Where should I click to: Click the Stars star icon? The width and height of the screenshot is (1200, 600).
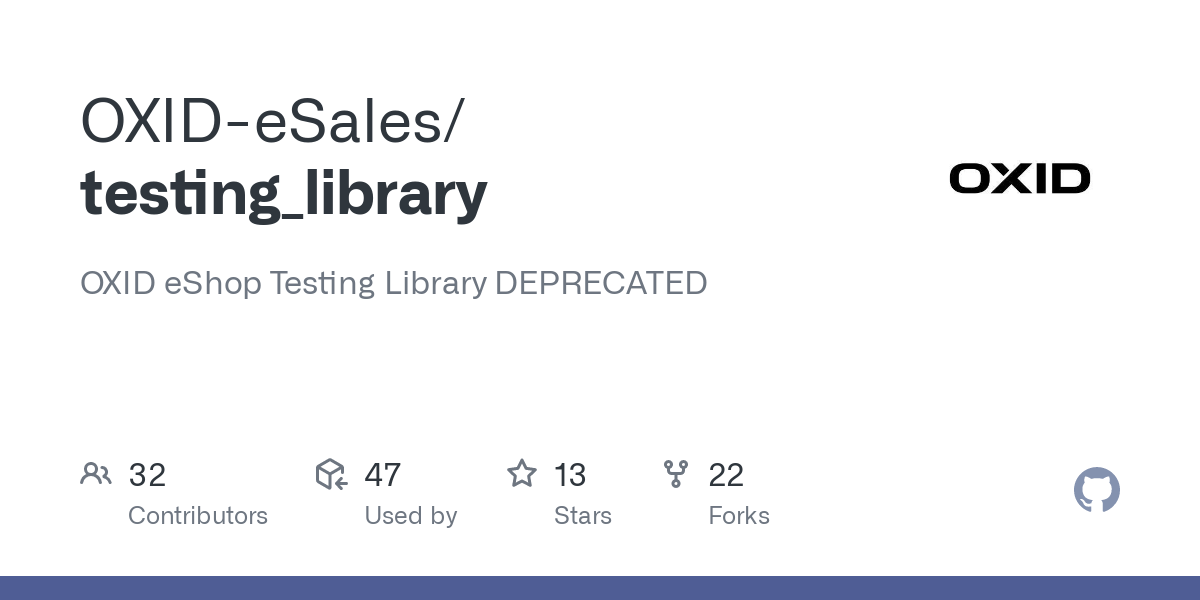(522, 474)
